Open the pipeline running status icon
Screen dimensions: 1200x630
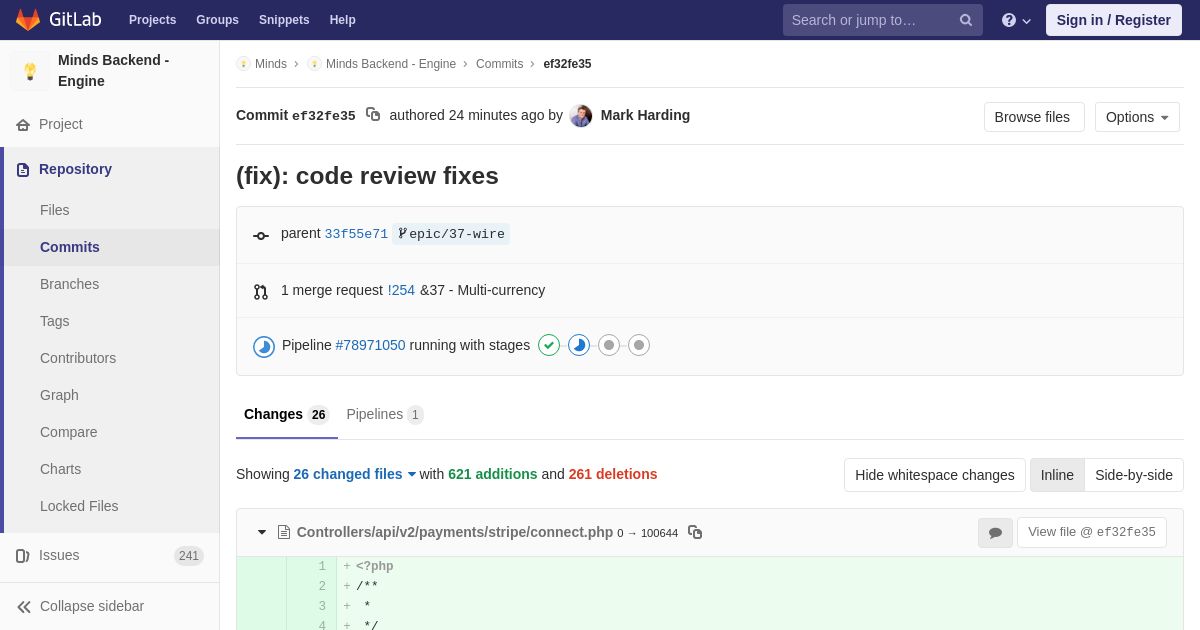point(264,346)
